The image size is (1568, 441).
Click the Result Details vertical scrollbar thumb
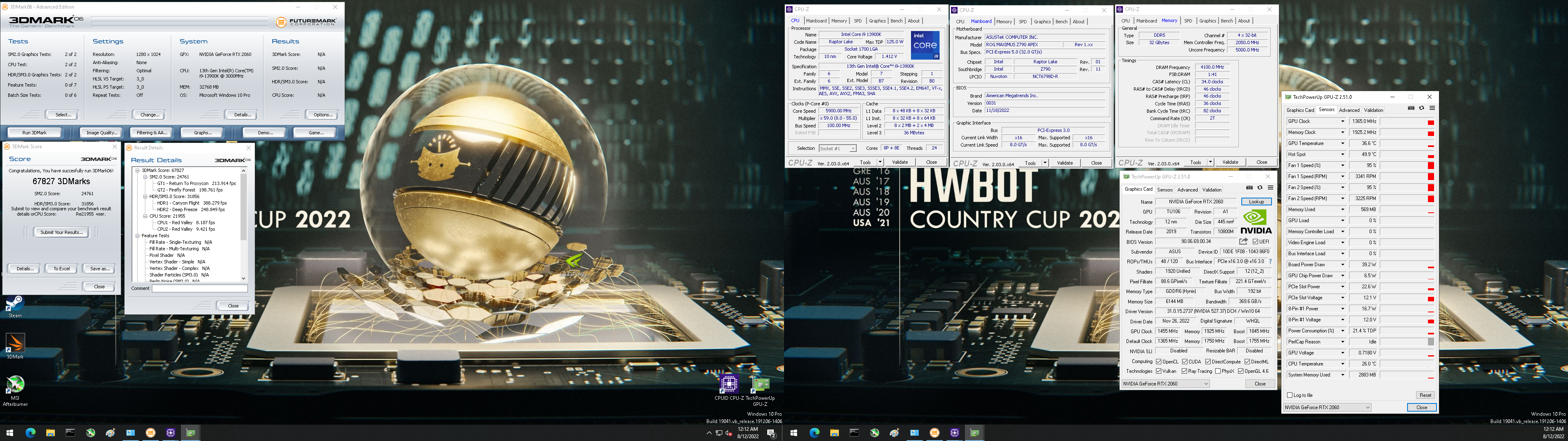(243, 207)
